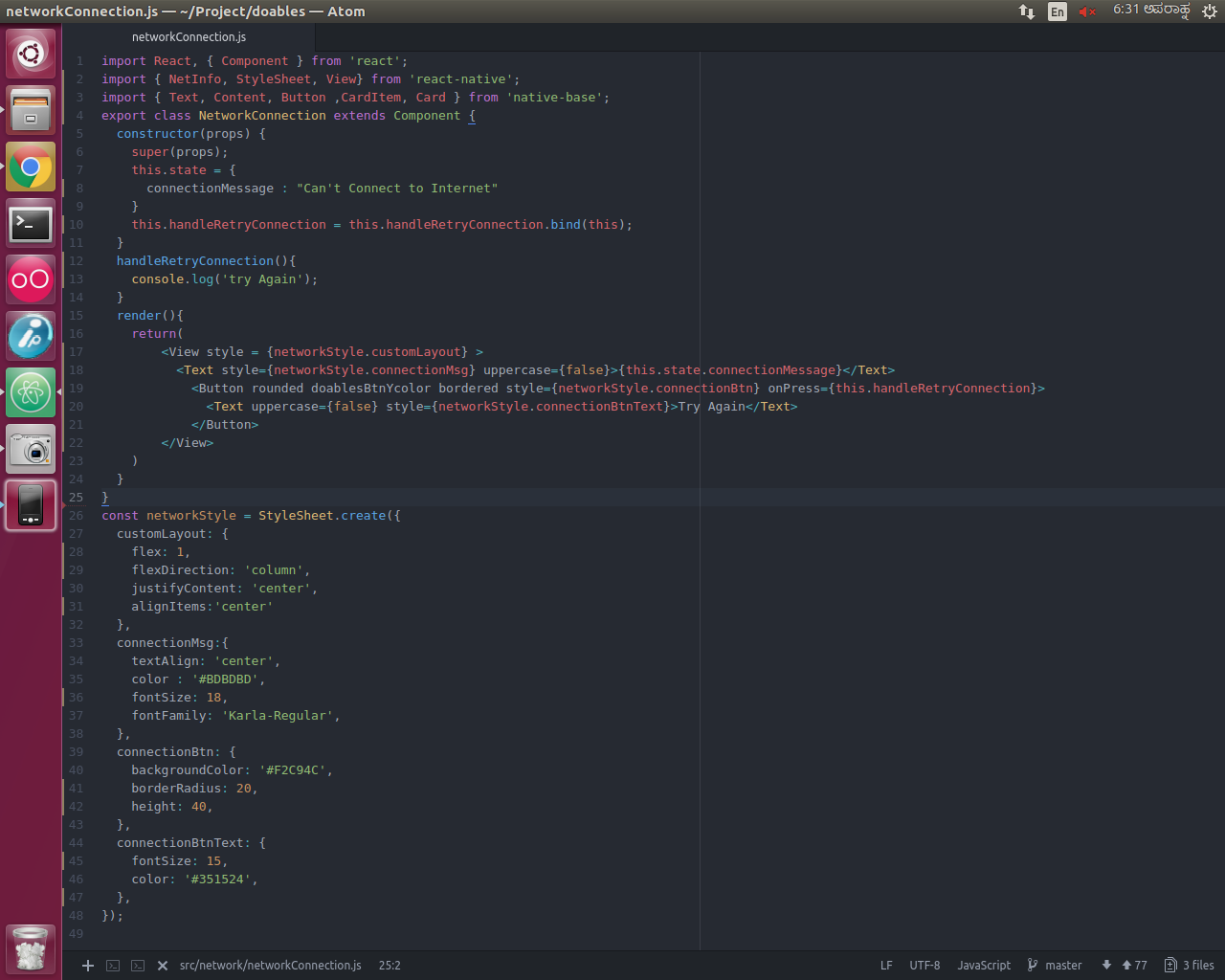Switch keyboard layout via the En indicator
Viewport: 1225px width, 980px height.
tap(1058, 11)
